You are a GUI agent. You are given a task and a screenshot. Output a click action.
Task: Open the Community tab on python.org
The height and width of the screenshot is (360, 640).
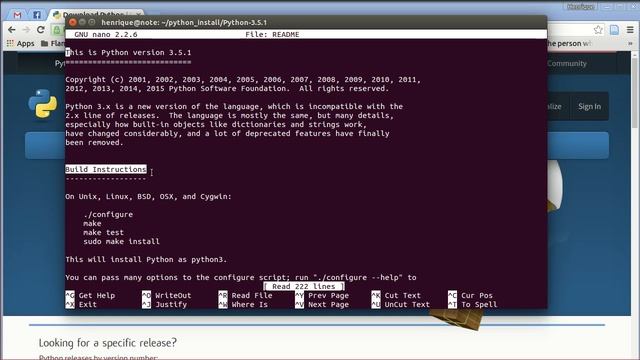(567, 63)
